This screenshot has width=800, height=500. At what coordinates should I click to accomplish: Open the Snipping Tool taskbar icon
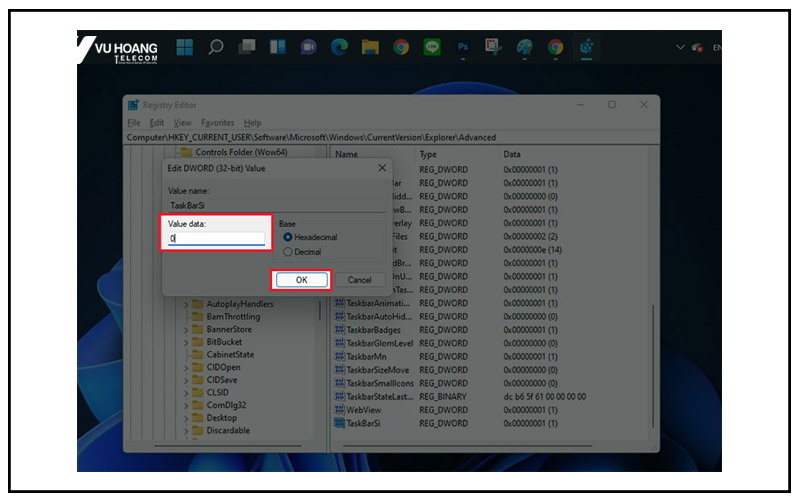(x=493, y=47)
